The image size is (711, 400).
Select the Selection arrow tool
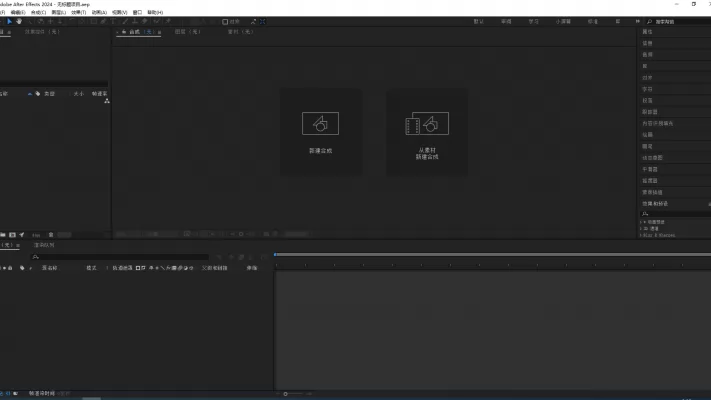pyautogui.click(x=9, y=21)
